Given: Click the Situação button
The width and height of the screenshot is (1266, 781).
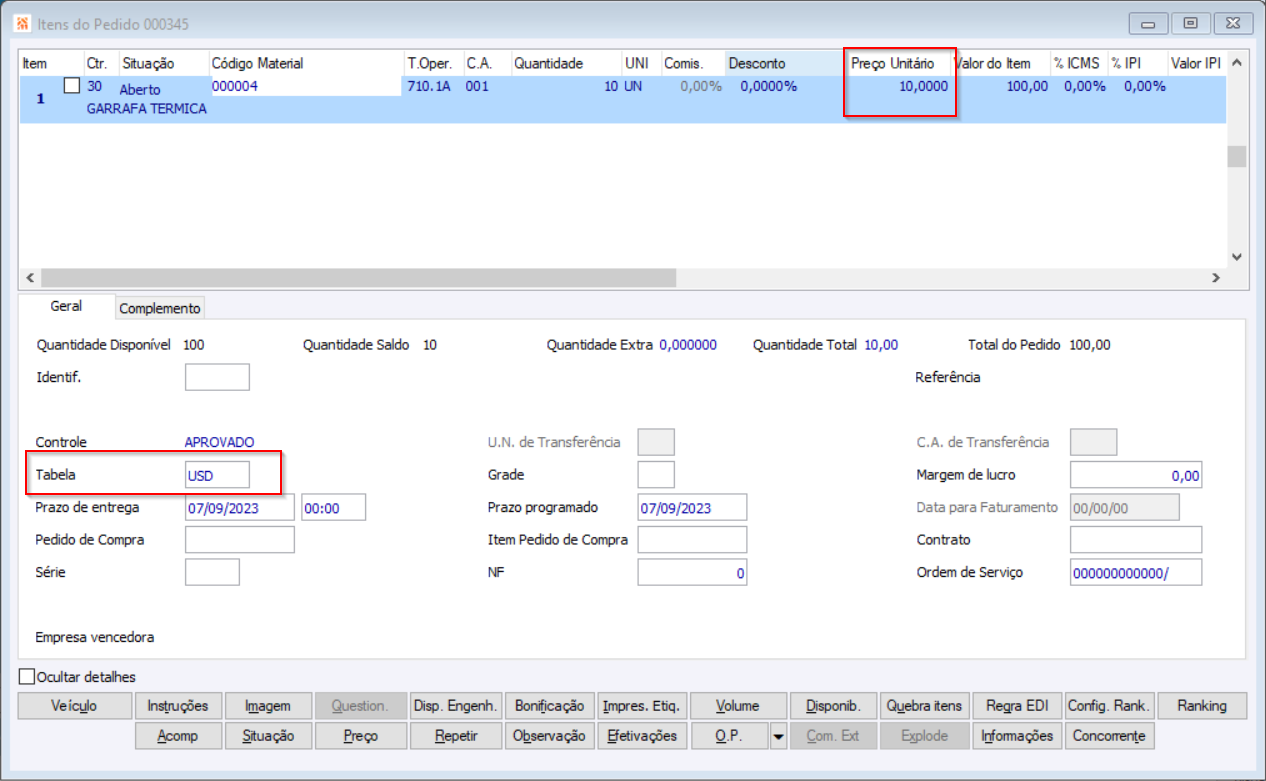Looking at the screenshot, I should pos(268,736).
